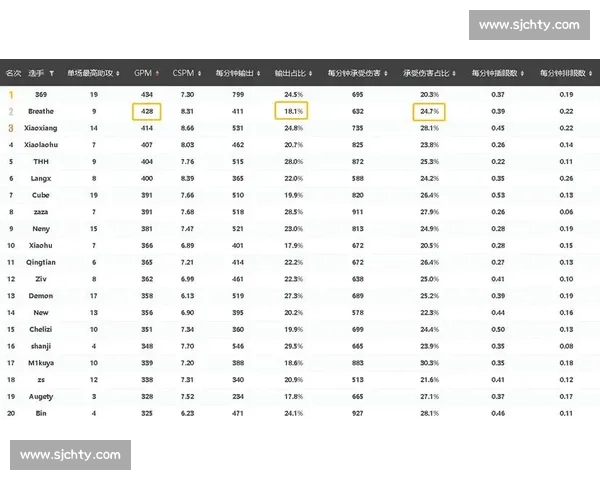Screen dimensions: 600x480
Task: Click the 名次 column header
Action: click(13, 73)
